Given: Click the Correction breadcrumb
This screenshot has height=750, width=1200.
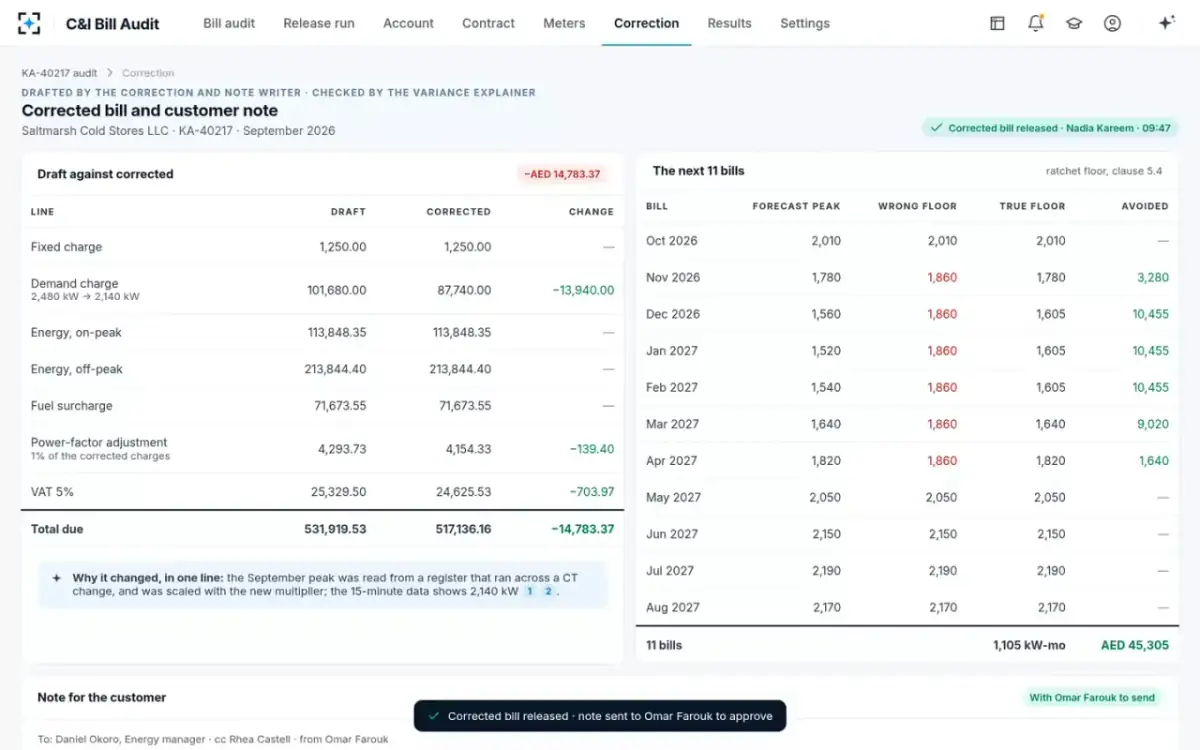Looking at the screenshot, I should tap(148, 73).
